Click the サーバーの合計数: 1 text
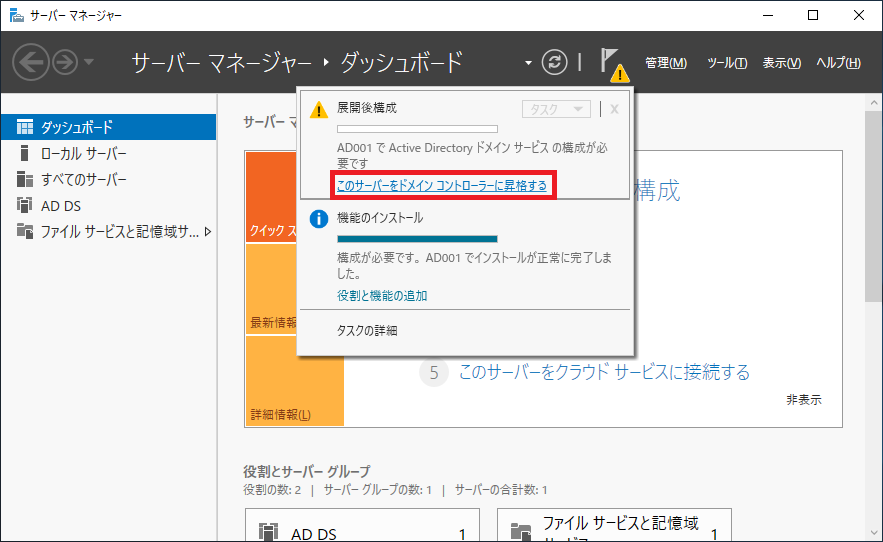The image size is (883, 542). [501, 490]
